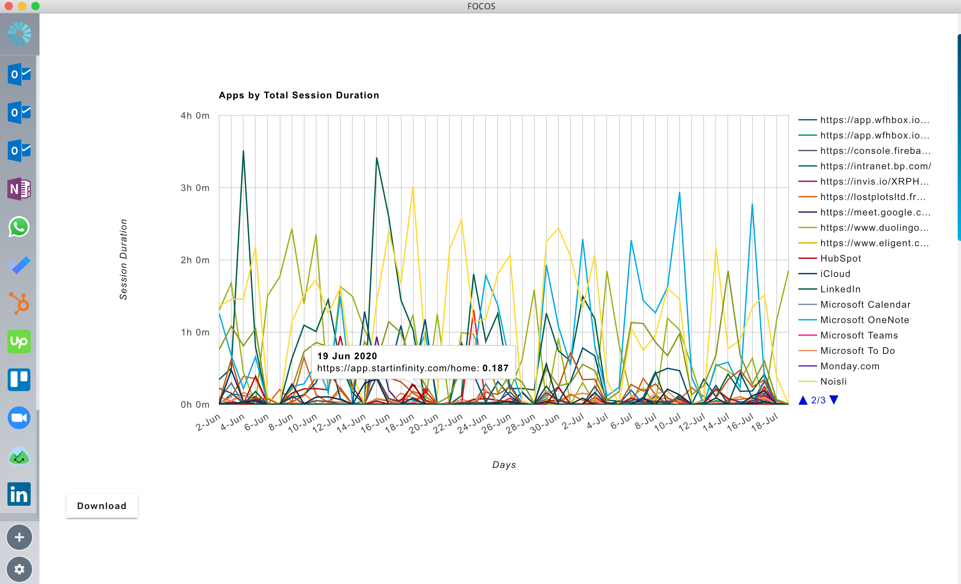
Task: Click the iCloud legend color line
Action: pyautogui.click(x=807, y=274)
